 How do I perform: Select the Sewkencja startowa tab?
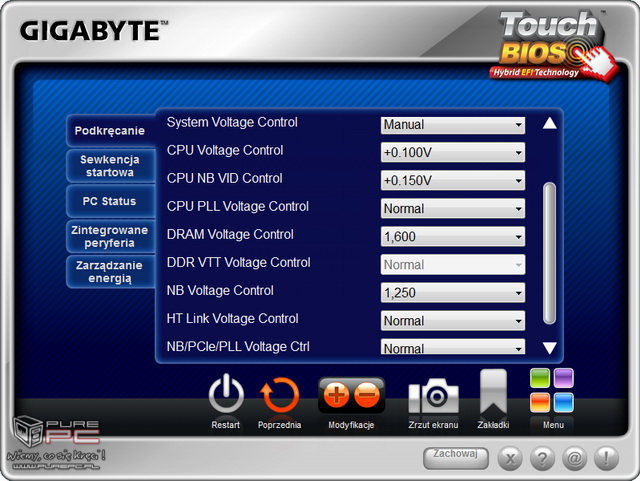click(x=109, y=166)
